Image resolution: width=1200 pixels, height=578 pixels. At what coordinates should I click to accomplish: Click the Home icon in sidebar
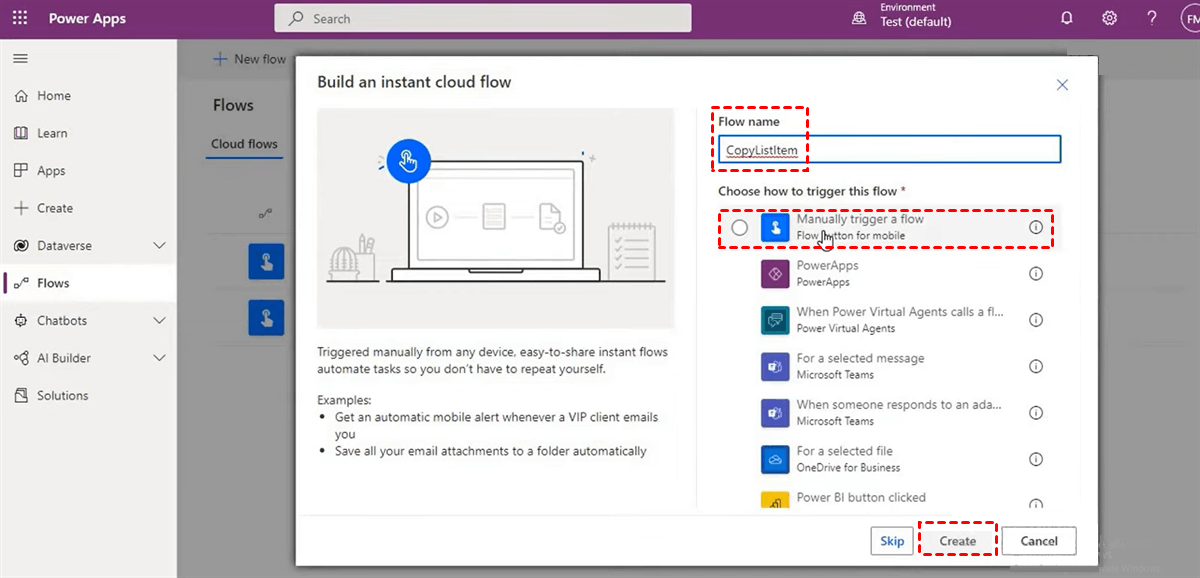20,96
